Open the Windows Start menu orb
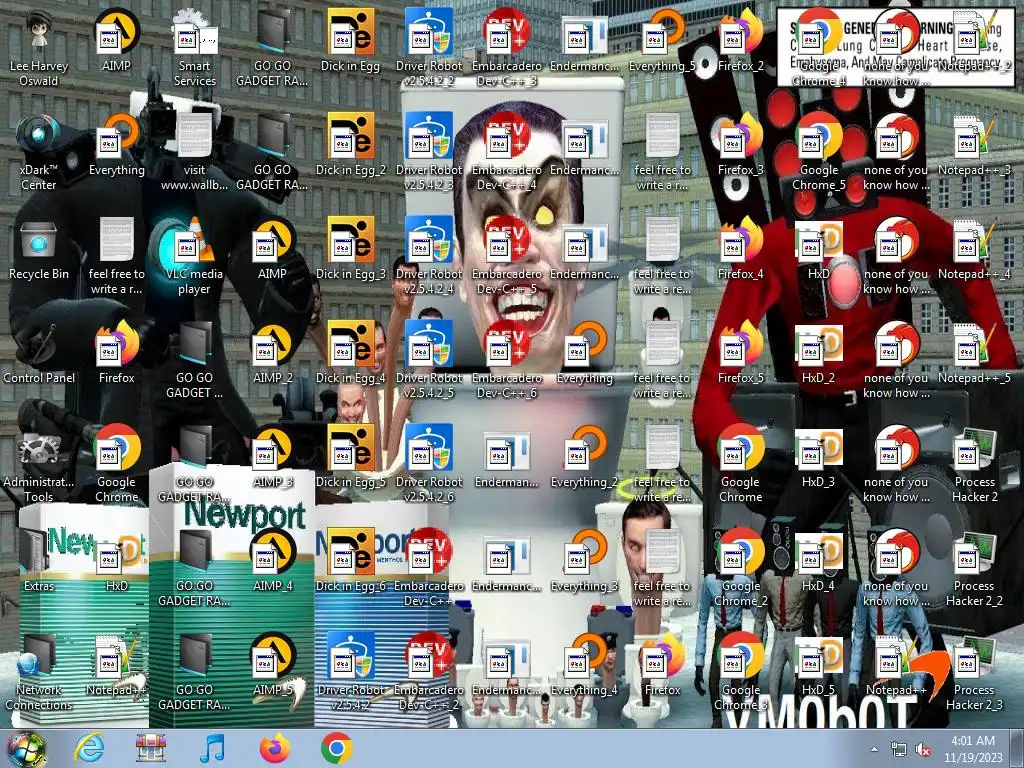The image size is (1024, 768). 26,749
